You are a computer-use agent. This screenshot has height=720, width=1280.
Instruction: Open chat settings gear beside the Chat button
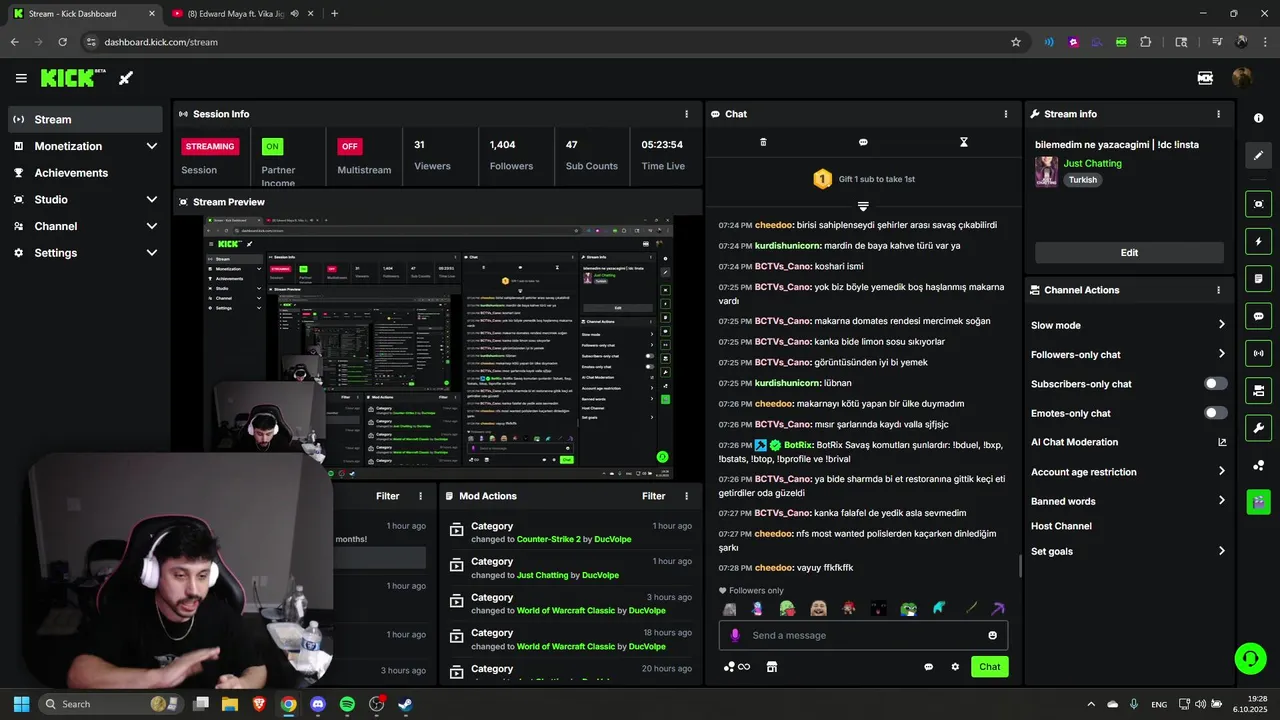[x=955, y=667]
